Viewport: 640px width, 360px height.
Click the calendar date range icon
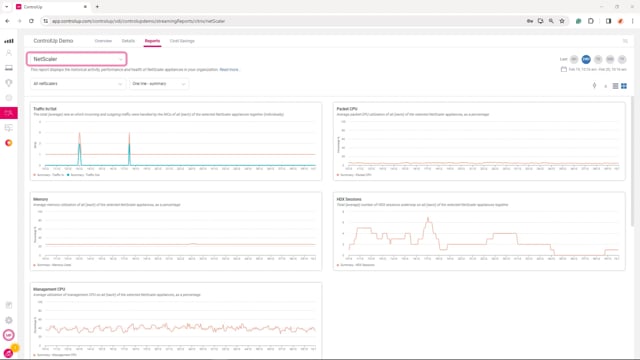tap(564, 69)
